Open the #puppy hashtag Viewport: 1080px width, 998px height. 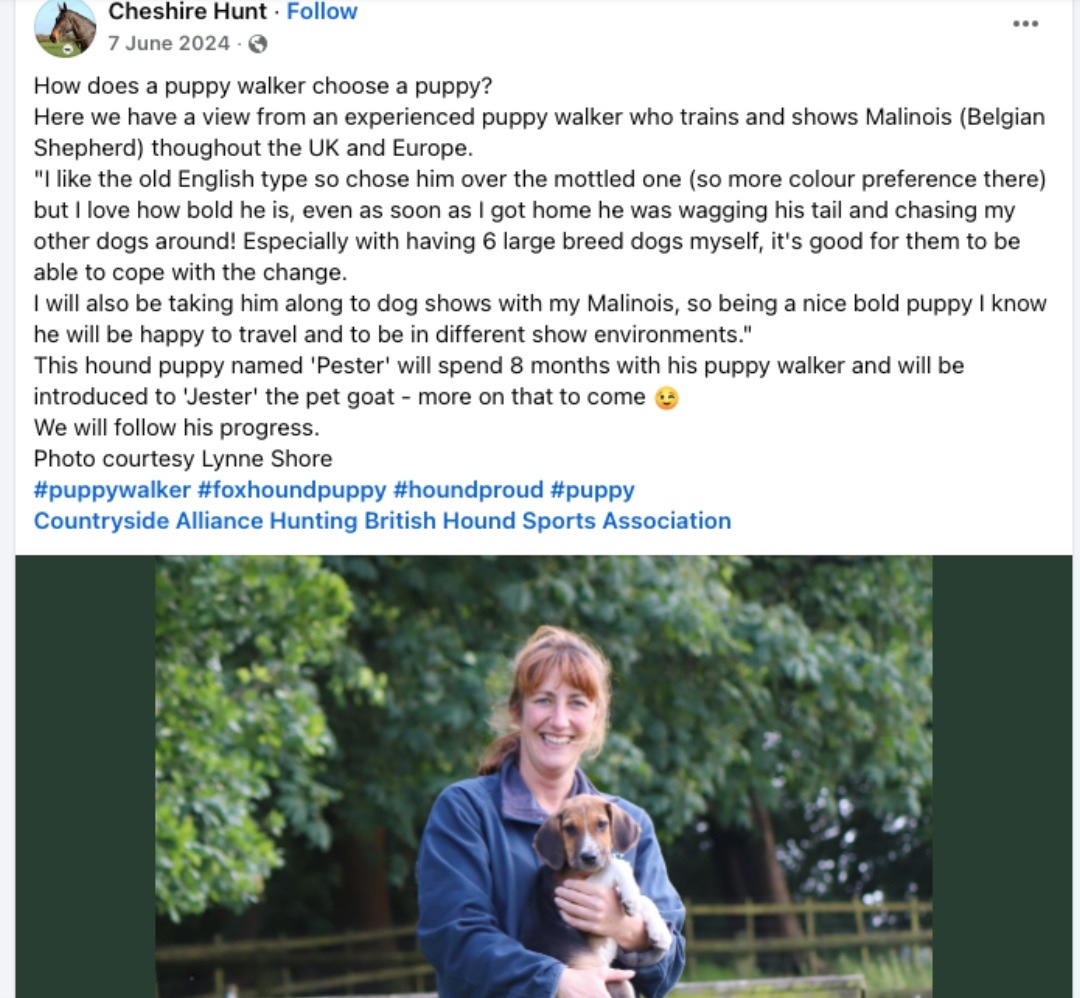click(x=592, y=490)
